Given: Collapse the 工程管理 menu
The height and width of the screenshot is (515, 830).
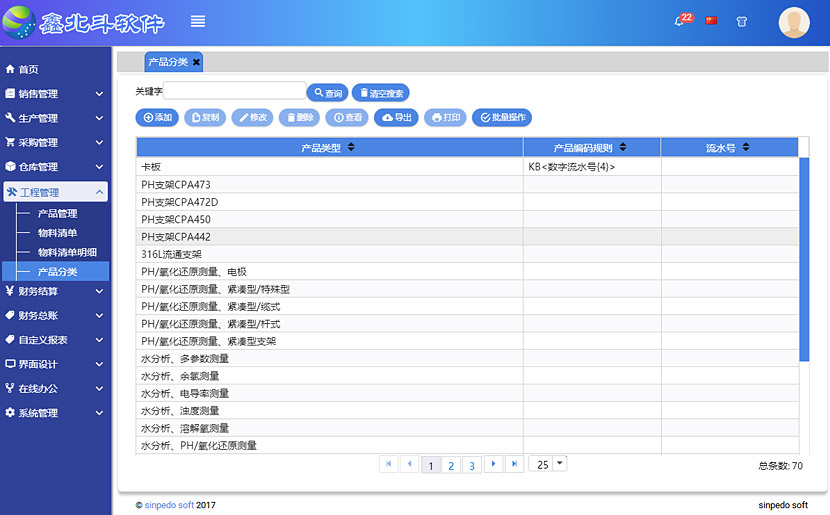Looking at the screenshot, I should tap(56, 192).
